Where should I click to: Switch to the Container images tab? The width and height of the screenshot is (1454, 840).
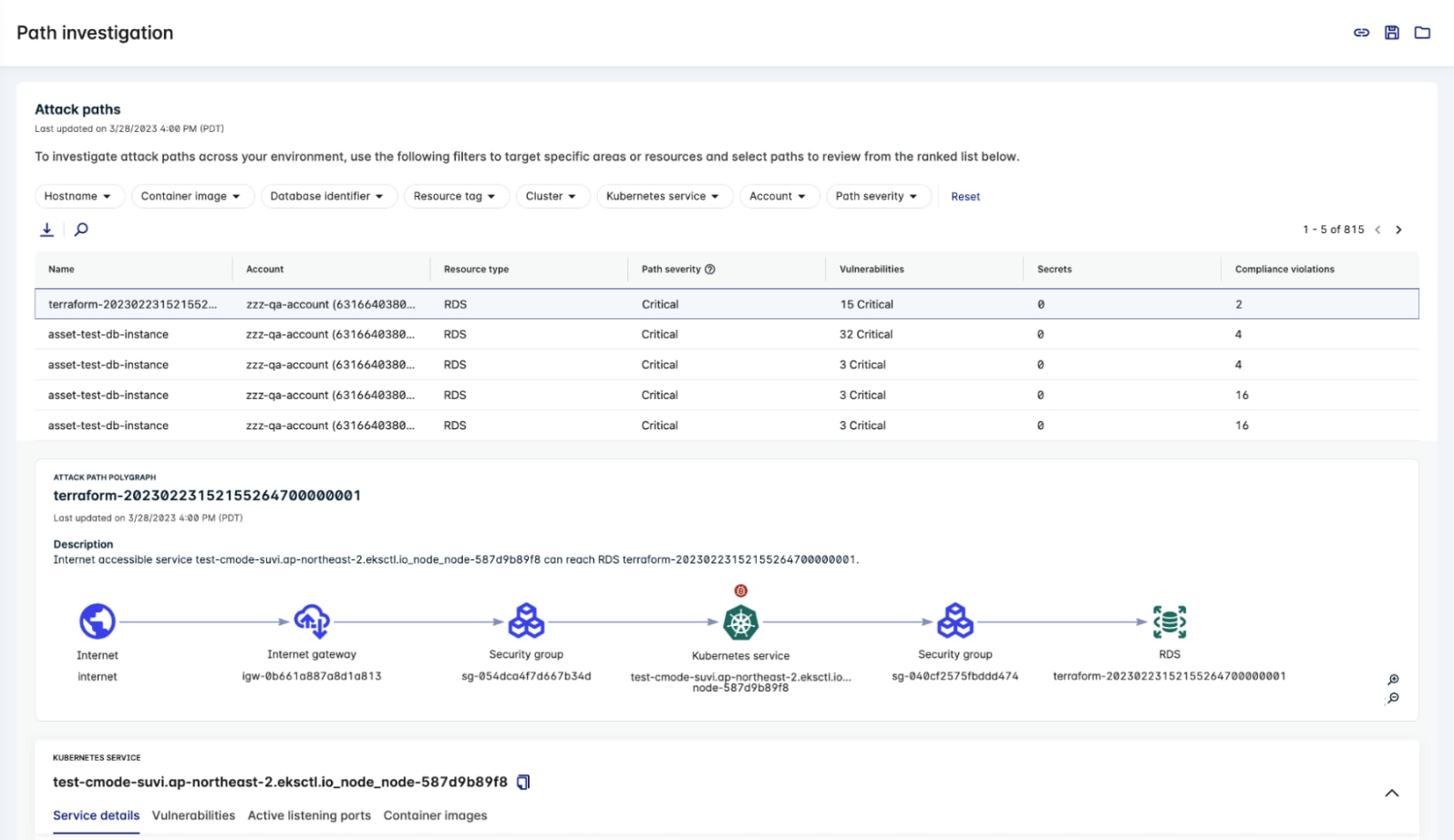[435, 816]
